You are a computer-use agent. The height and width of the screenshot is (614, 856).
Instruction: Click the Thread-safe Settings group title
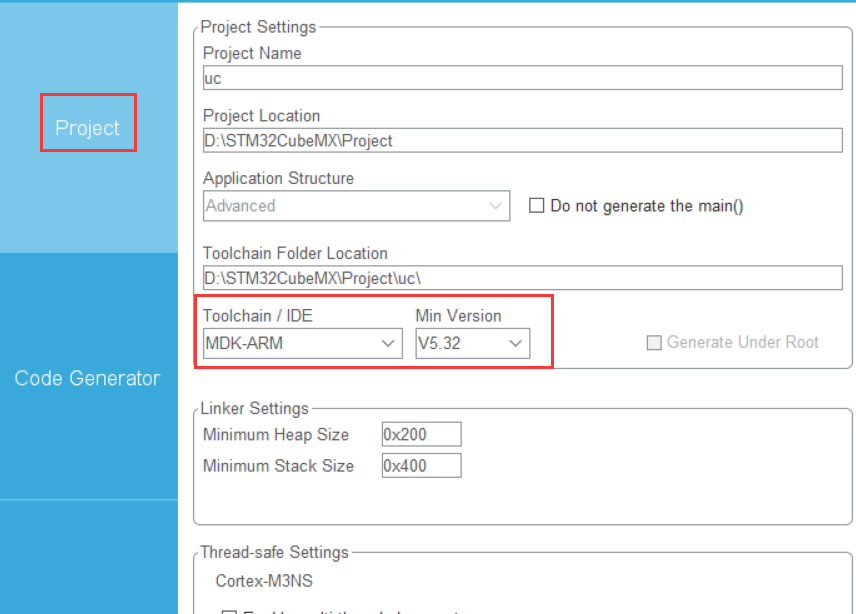[x=274, y=552]
